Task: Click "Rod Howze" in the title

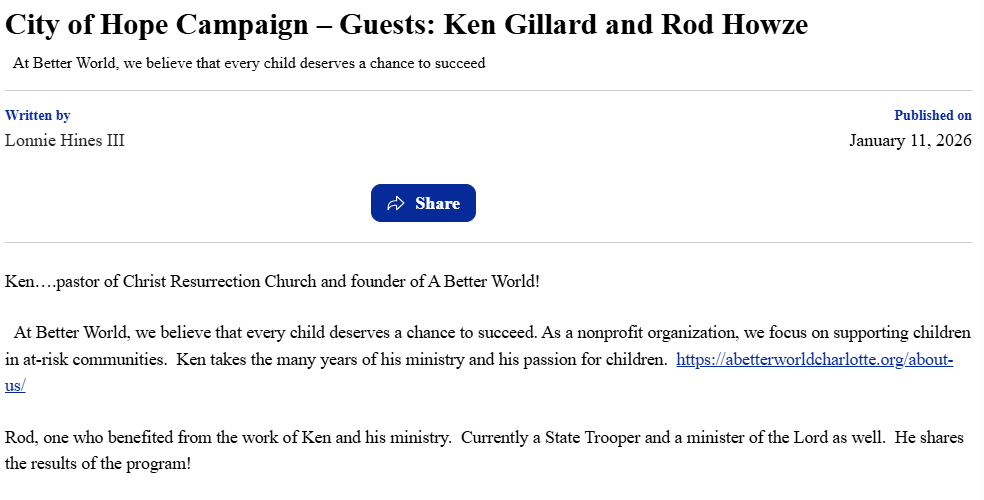Action: (x=734, y=25)
